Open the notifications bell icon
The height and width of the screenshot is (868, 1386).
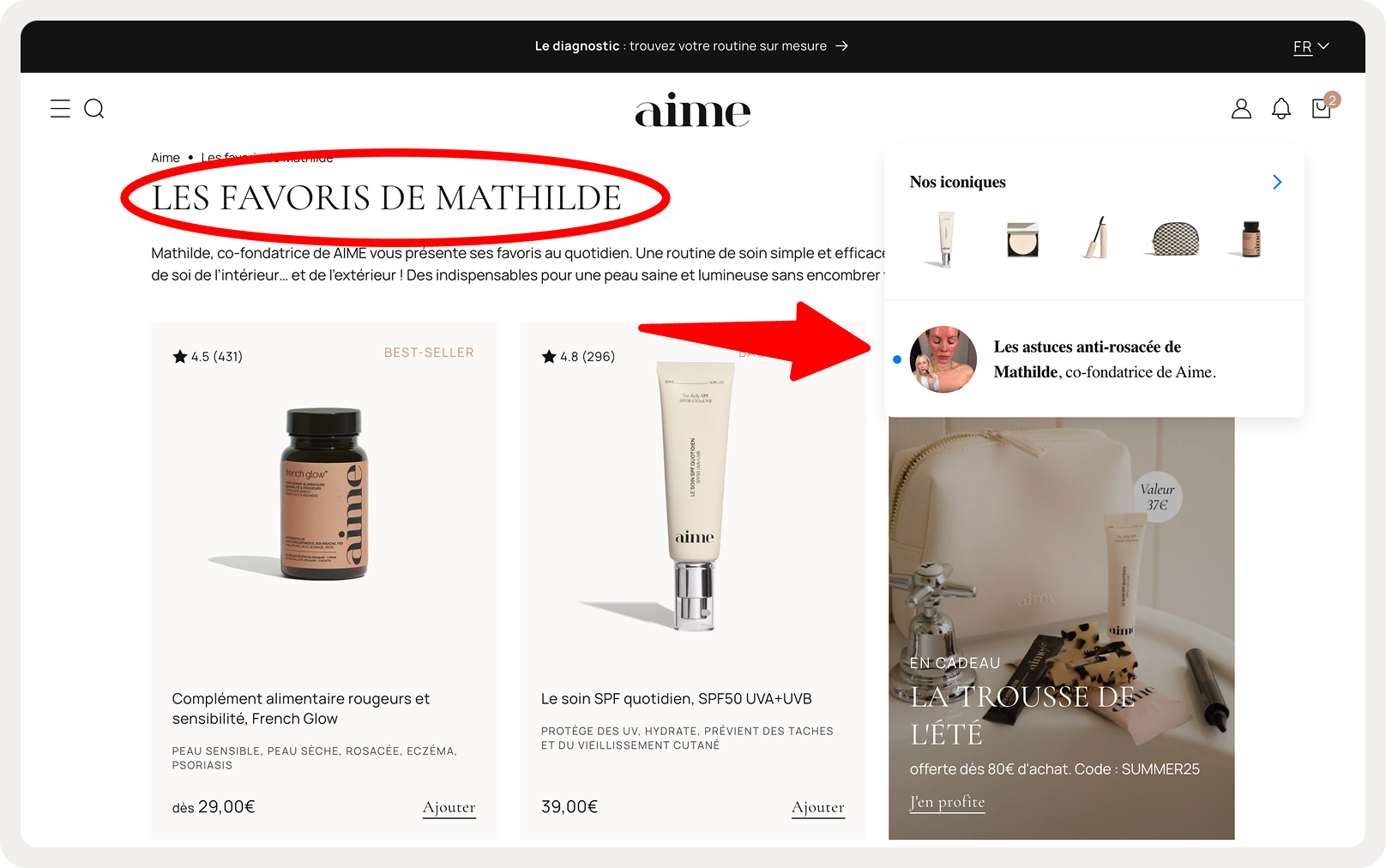tap(1281, 109)
